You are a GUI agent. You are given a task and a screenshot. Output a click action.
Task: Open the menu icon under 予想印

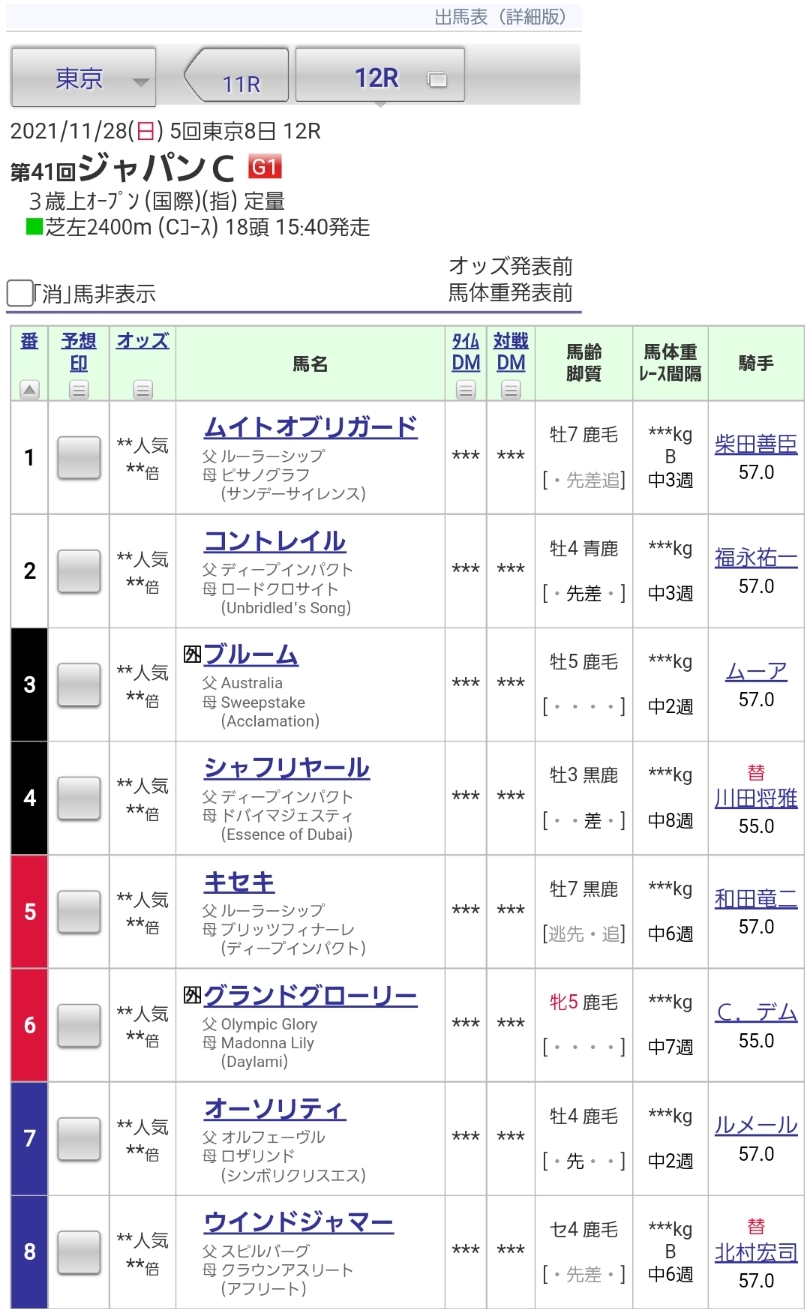[x=79, y=390]
